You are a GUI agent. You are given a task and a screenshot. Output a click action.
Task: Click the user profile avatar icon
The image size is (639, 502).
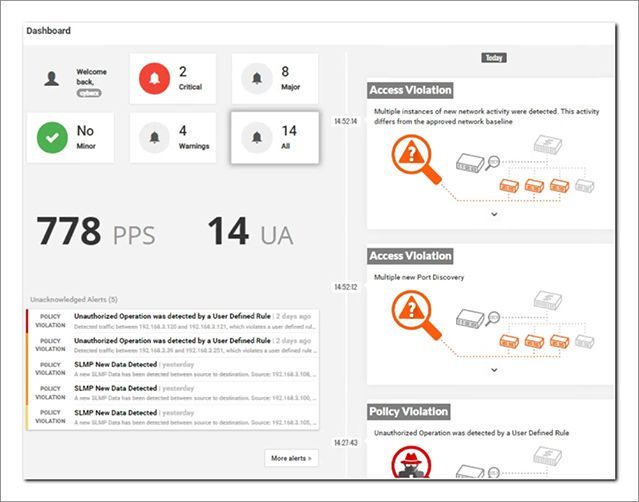51,79
